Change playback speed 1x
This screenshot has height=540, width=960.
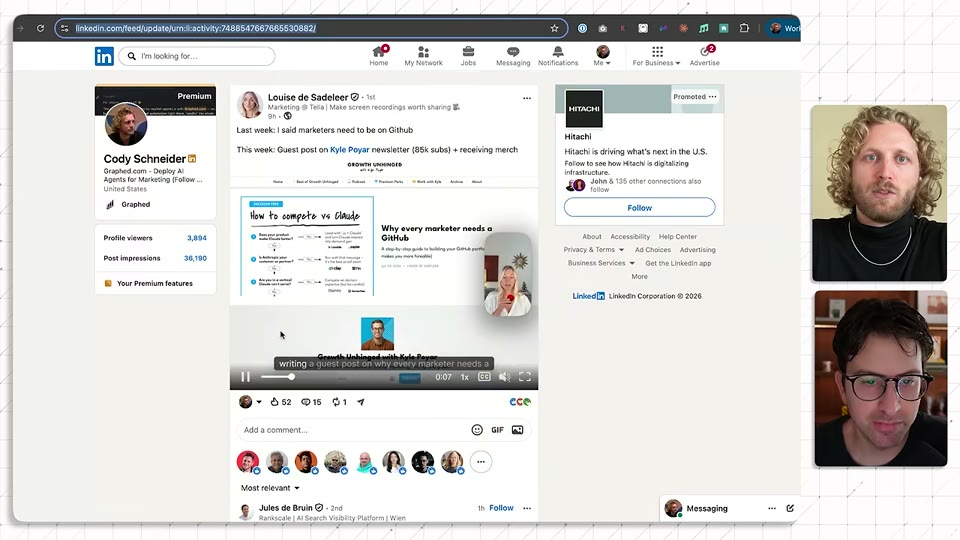465,377
